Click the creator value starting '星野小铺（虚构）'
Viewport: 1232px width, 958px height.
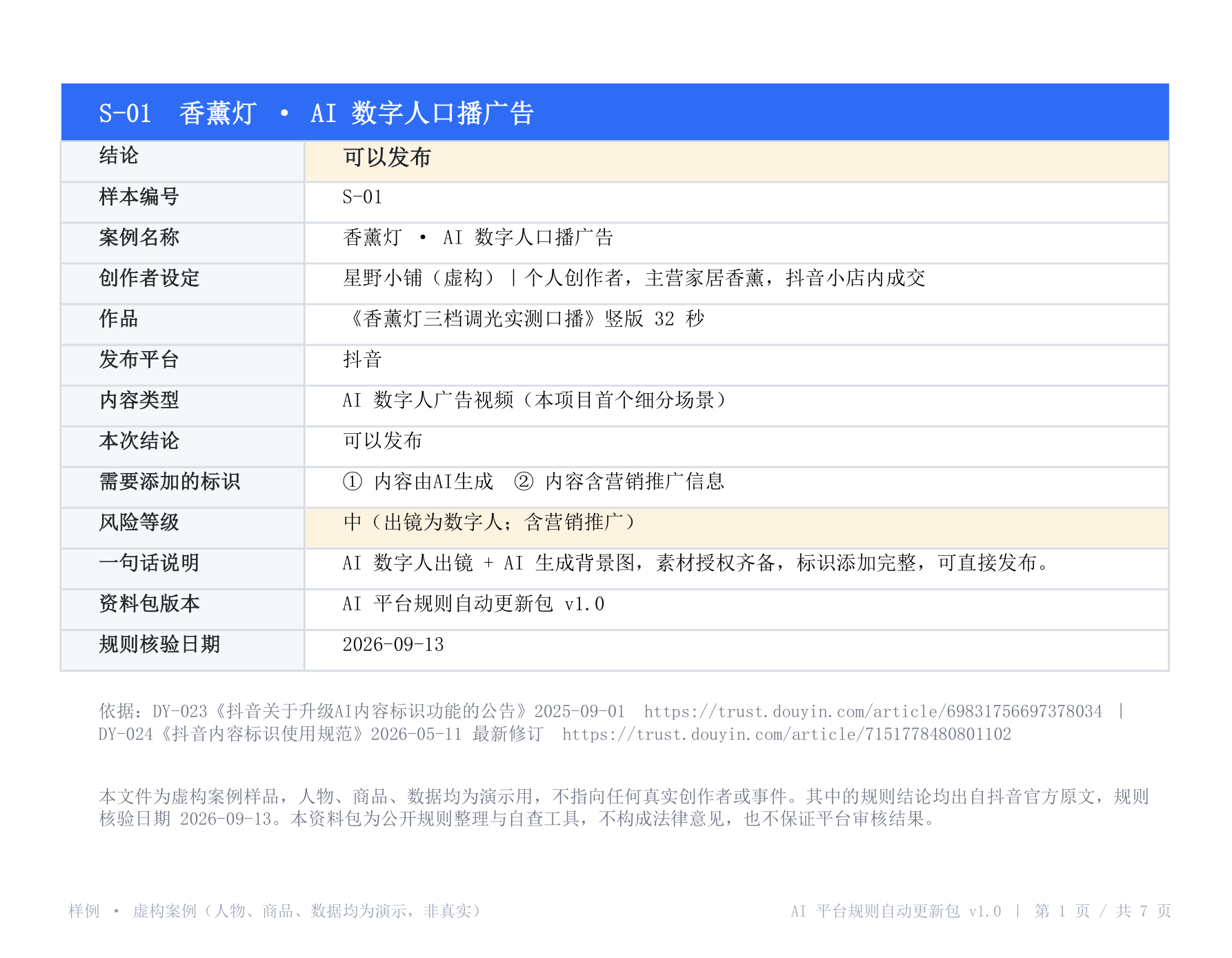tap(634, 278)
